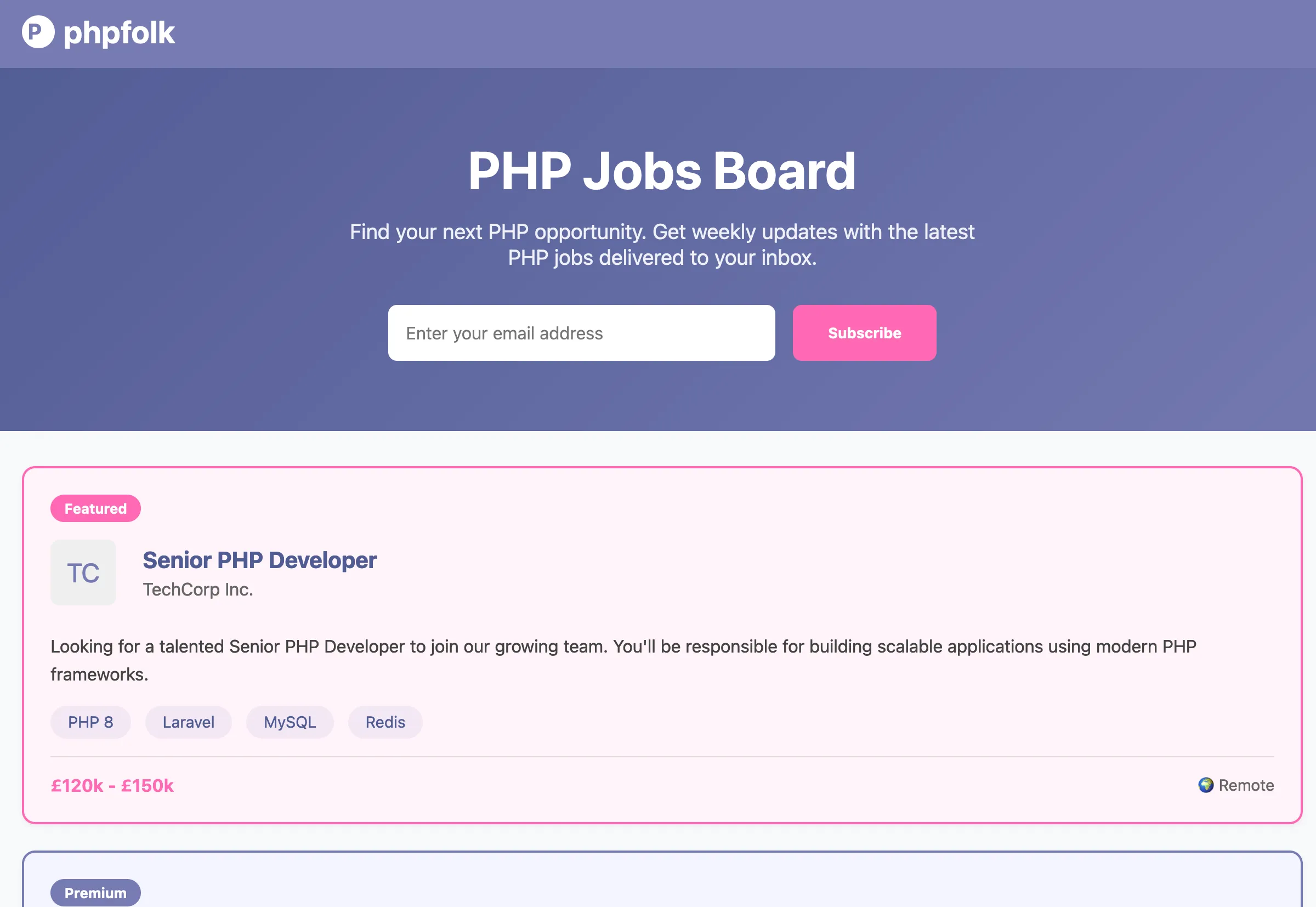Click the TC company logo avatar
This screenshot has height=907, width=1316.
(83, 572)
